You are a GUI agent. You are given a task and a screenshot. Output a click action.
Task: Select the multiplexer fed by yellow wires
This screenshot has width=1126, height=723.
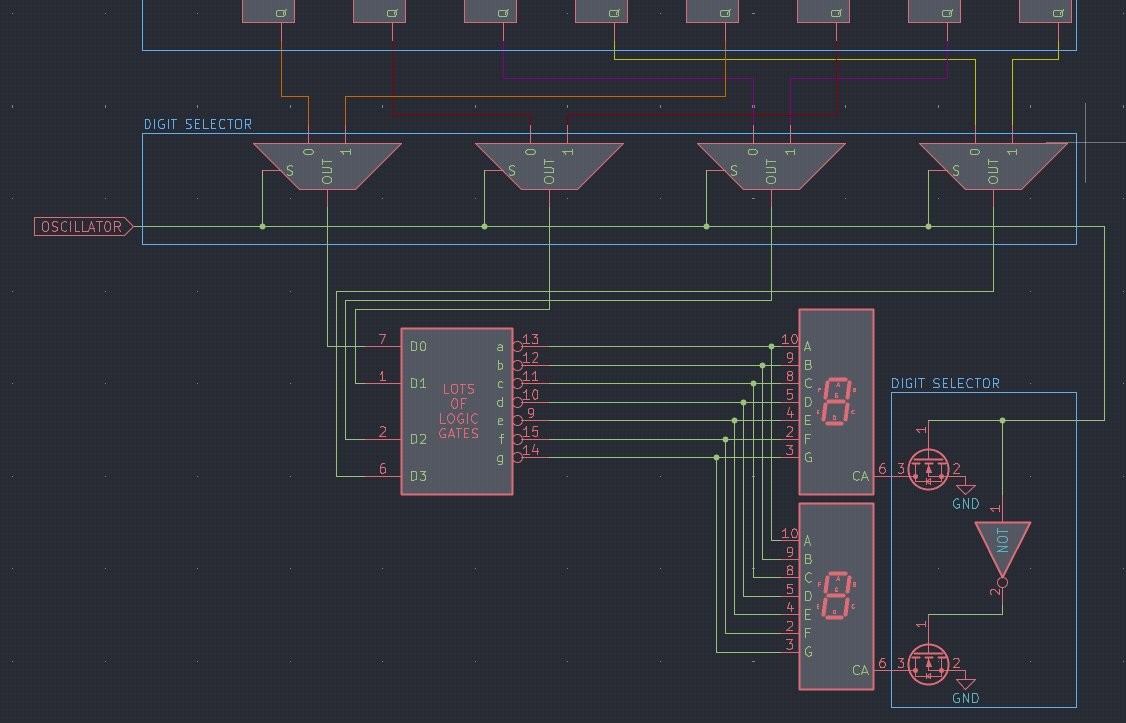993,167
